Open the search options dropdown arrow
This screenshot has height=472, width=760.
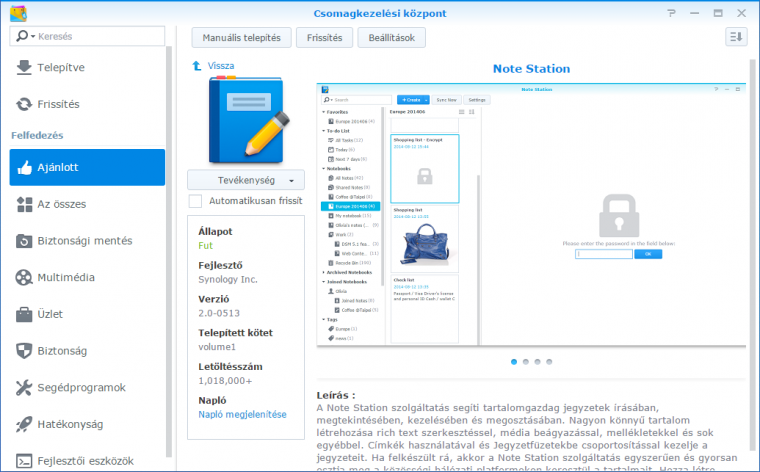pyautogui.click(x=33, y=37)
